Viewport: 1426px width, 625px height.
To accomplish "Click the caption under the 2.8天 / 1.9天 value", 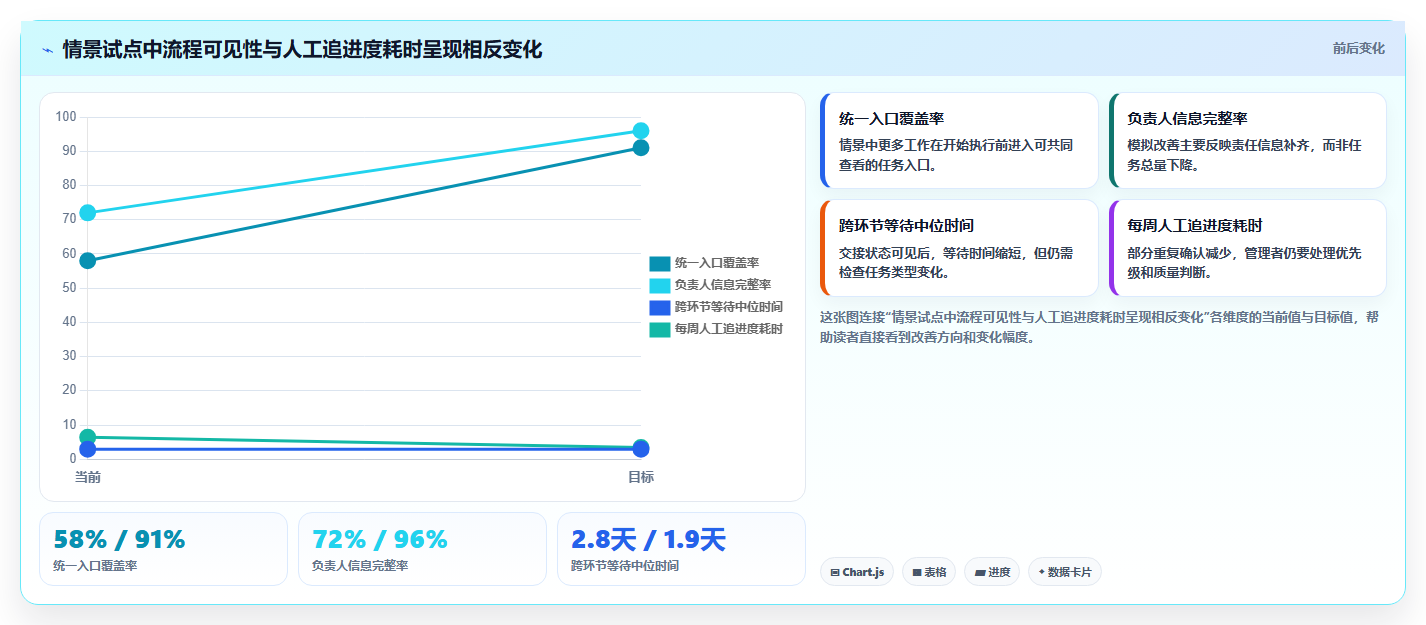I will [625, 566].
